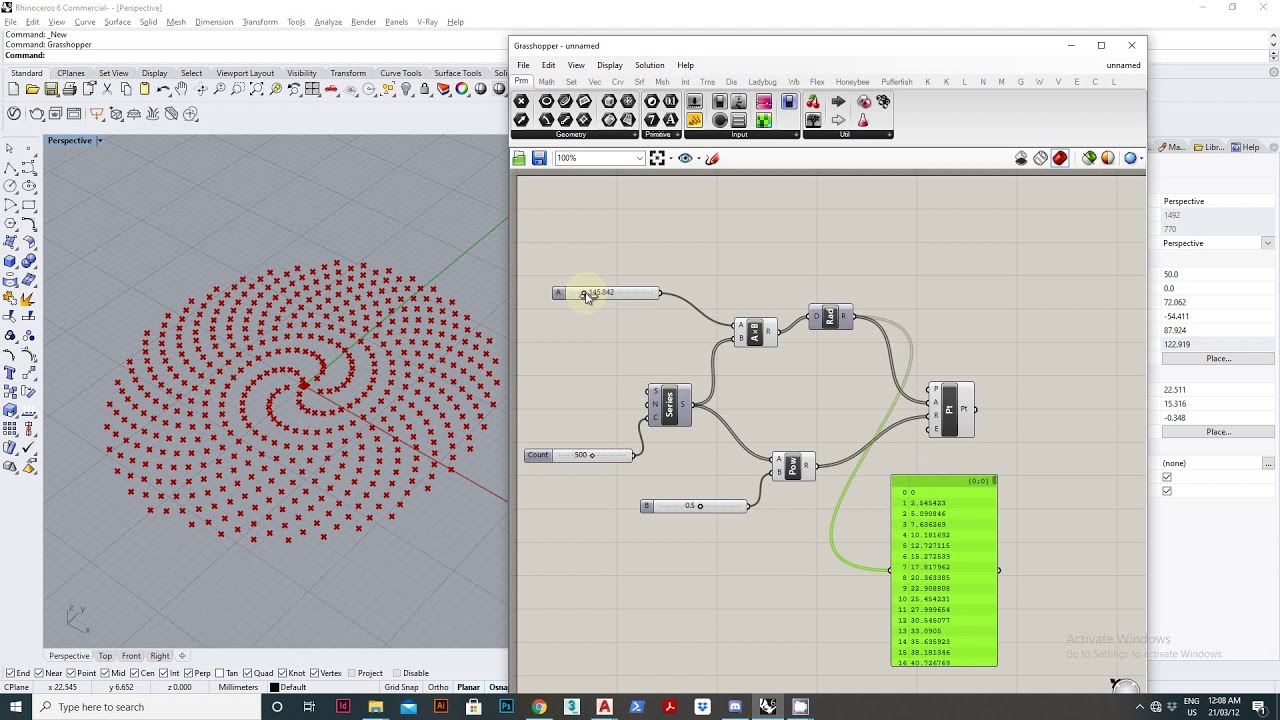
Task: Toggle the Point osnap checkbox
Action: point(72,673)
